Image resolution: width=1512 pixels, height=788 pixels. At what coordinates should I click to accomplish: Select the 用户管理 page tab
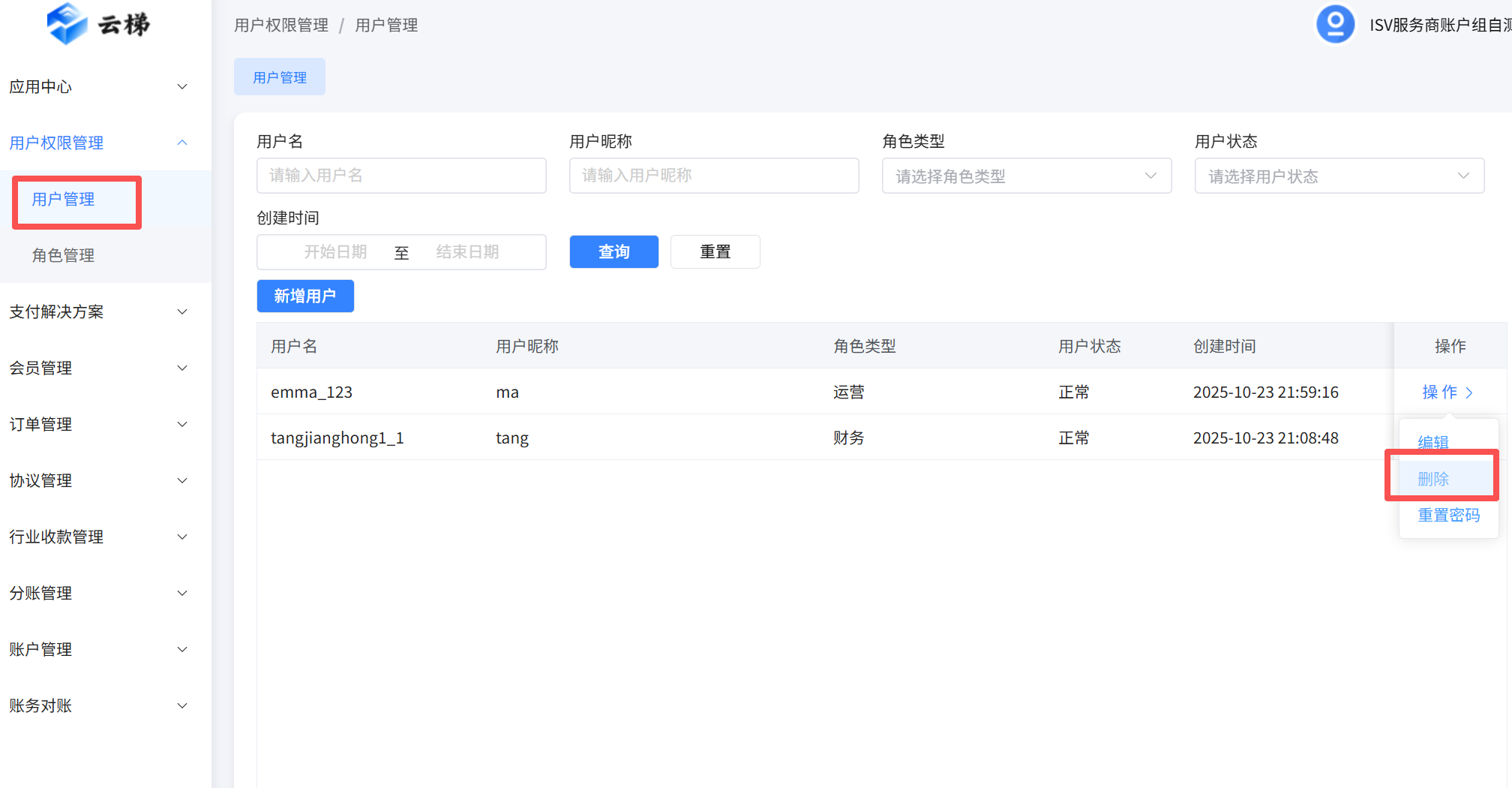280,77
